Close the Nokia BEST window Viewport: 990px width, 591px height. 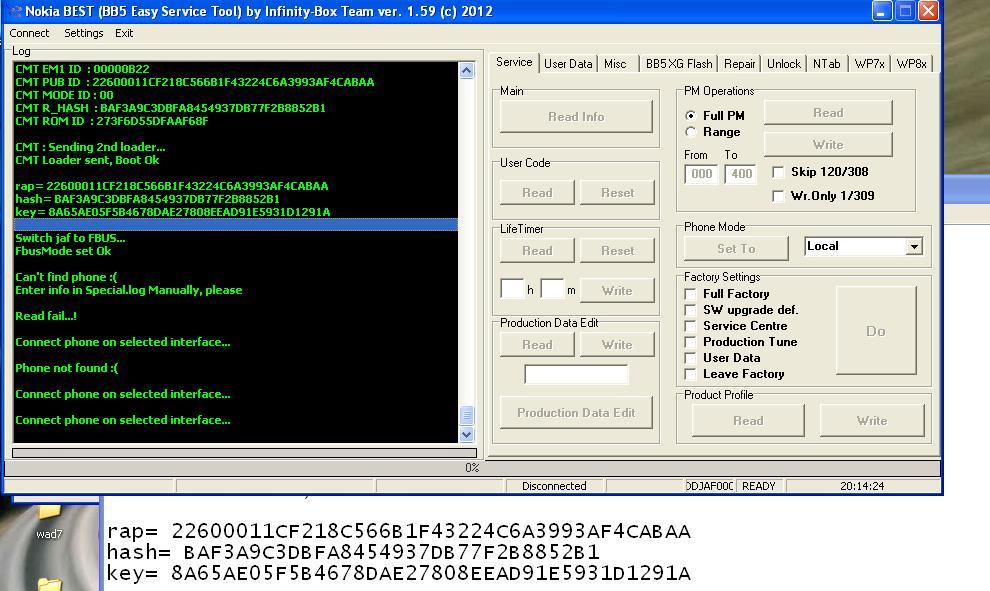[x=927, y=11]
